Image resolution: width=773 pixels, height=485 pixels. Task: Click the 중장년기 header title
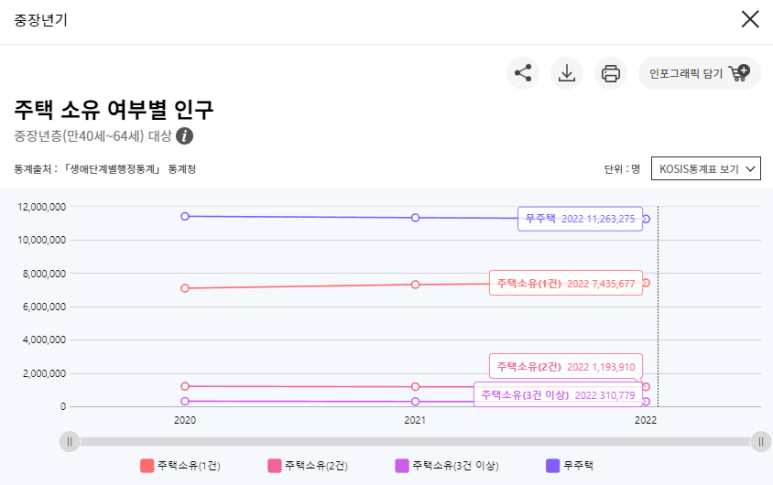pos(40,20)
